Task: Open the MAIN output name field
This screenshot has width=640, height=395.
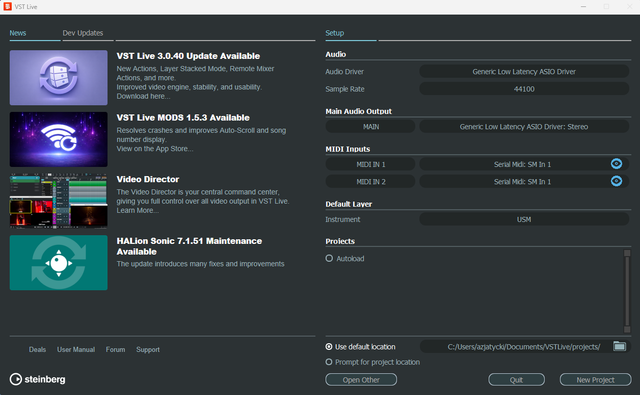Action: pyautogui.click(x=371, y=126)
